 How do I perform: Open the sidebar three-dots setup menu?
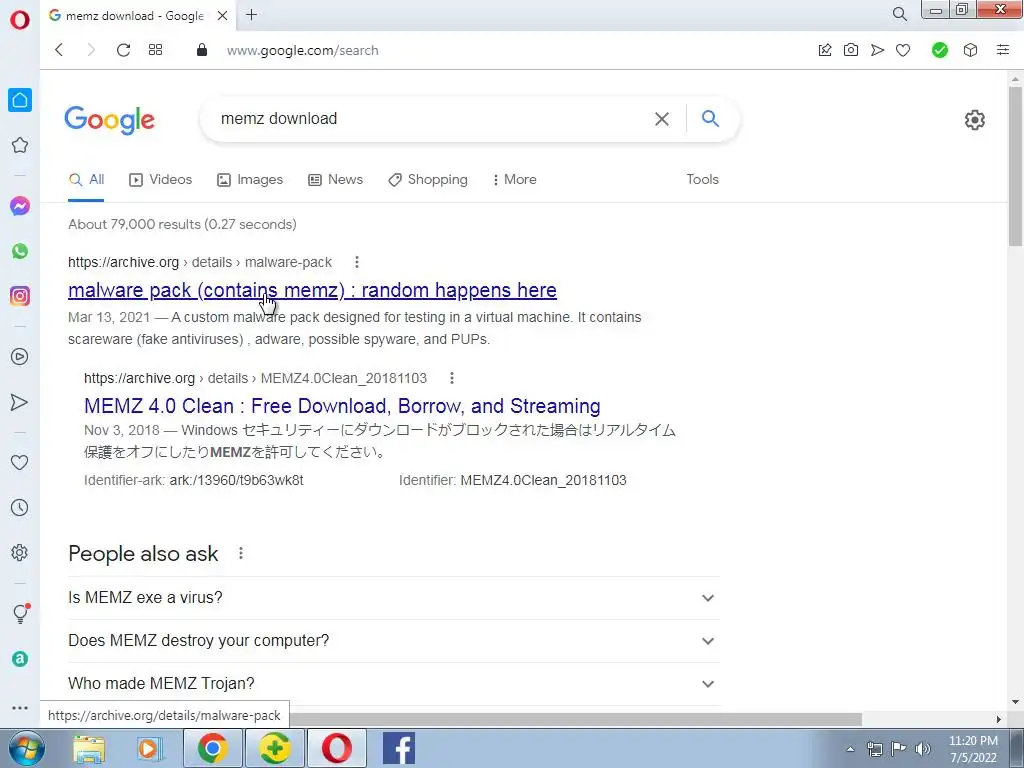(x=20, y=707)
